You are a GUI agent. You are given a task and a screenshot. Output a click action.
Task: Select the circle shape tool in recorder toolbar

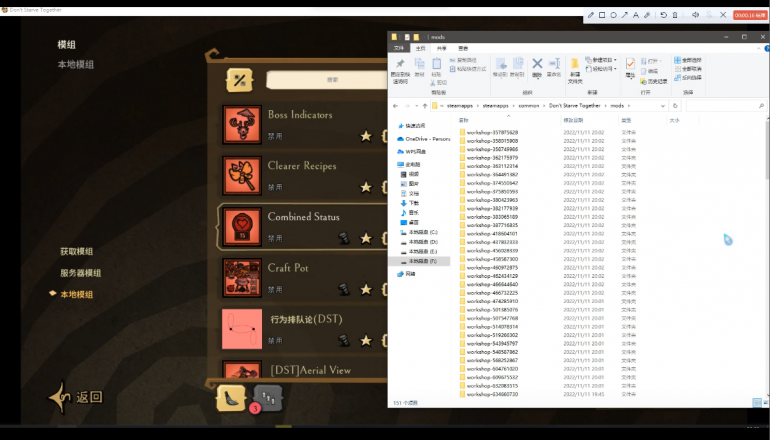613,15
